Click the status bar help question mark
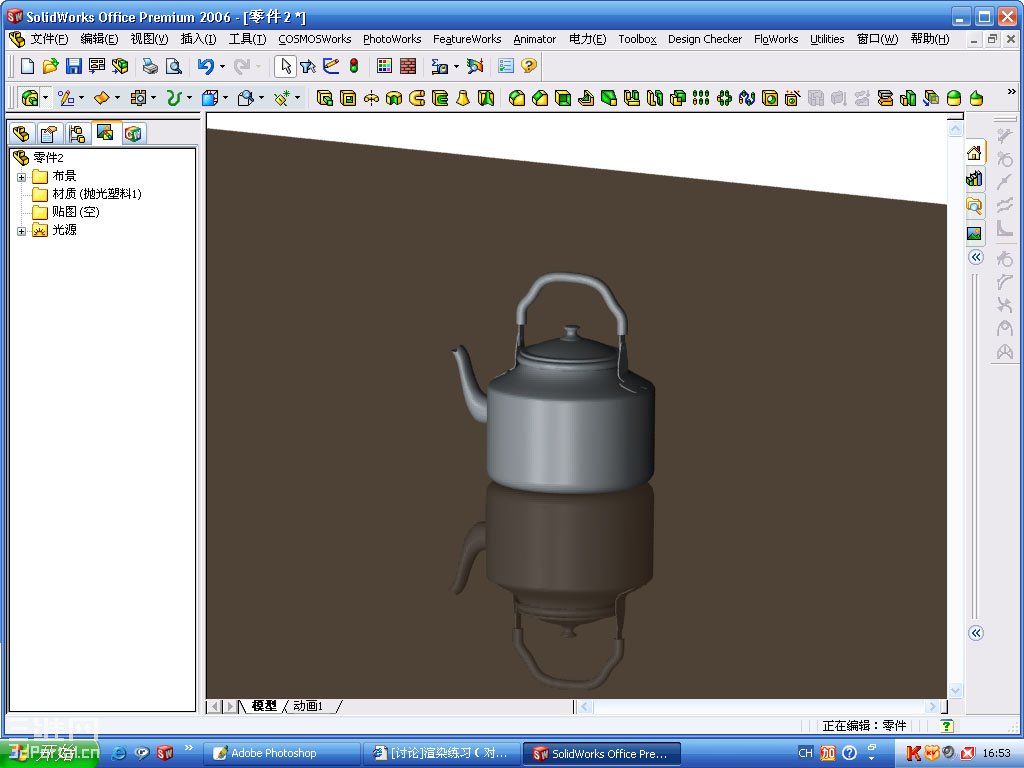1024x768 pixels. click(946, 726)
